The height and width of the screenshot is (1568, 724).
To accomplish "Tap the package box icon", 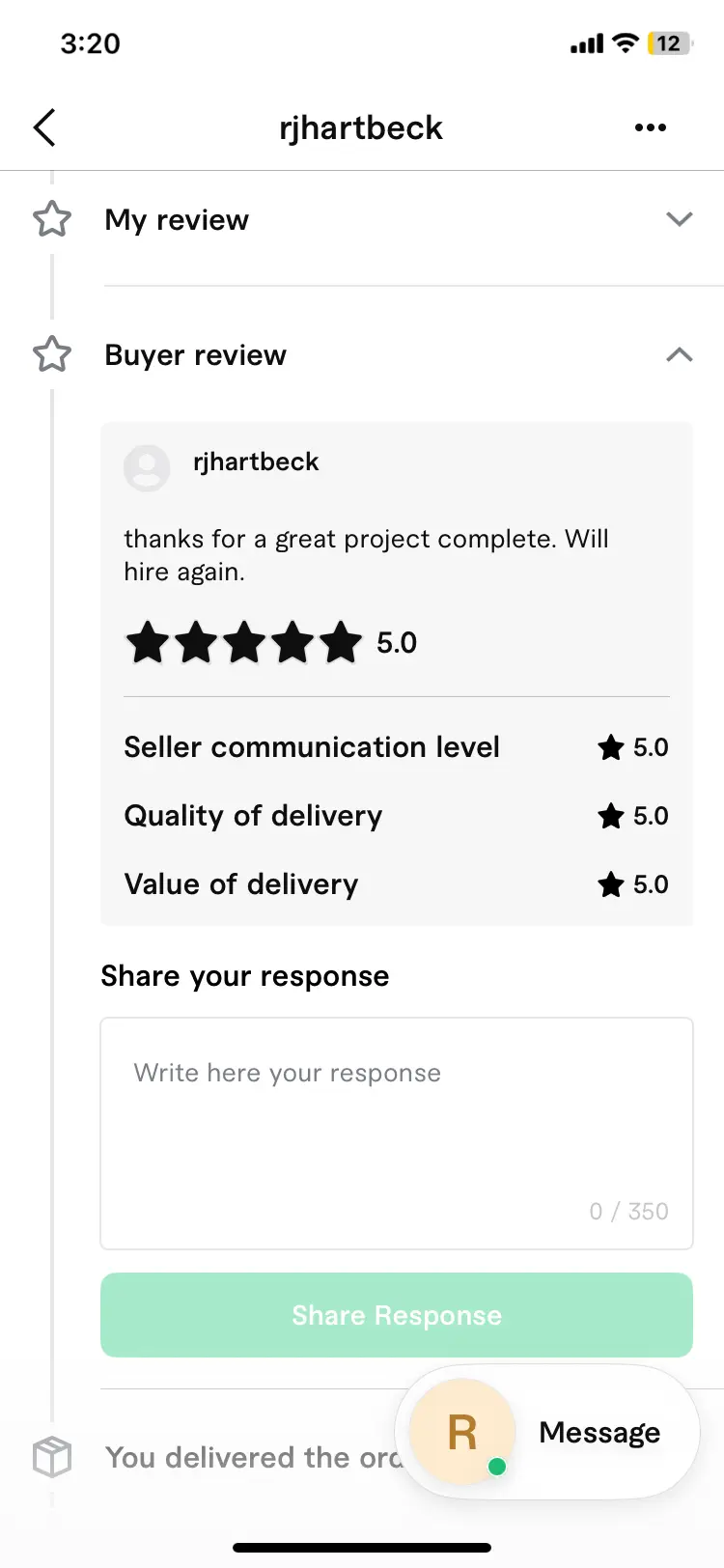I will coord(52,1456).
